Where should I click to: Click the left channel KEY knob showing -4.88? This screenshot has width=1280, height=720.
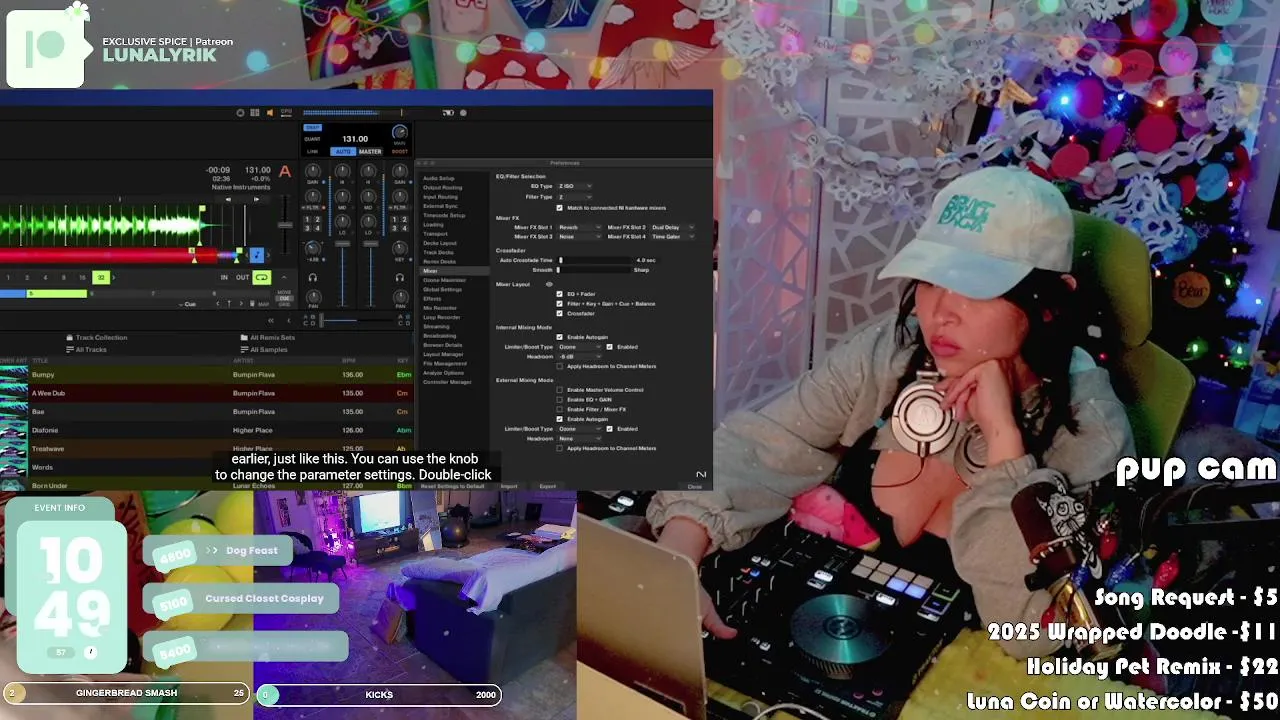[313, 248]
